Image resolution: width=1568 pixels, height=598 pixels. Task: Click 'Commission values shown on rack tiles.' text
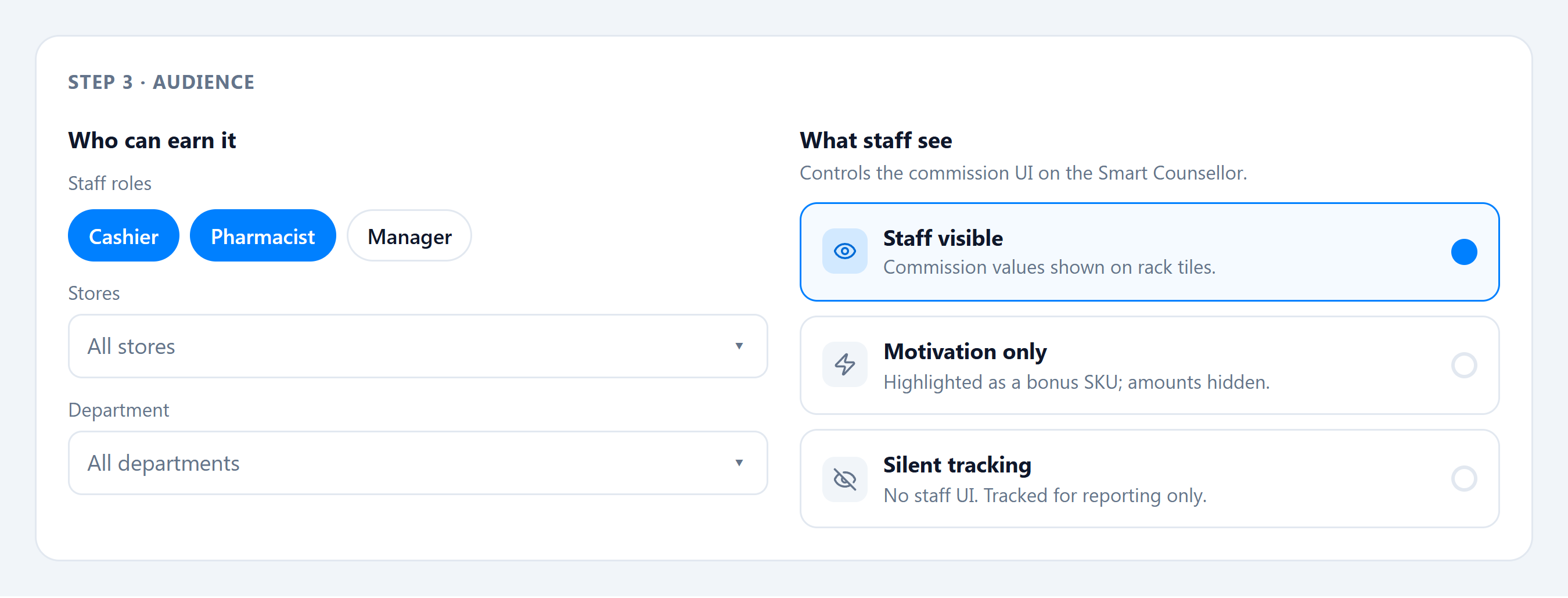(1049, 267)
